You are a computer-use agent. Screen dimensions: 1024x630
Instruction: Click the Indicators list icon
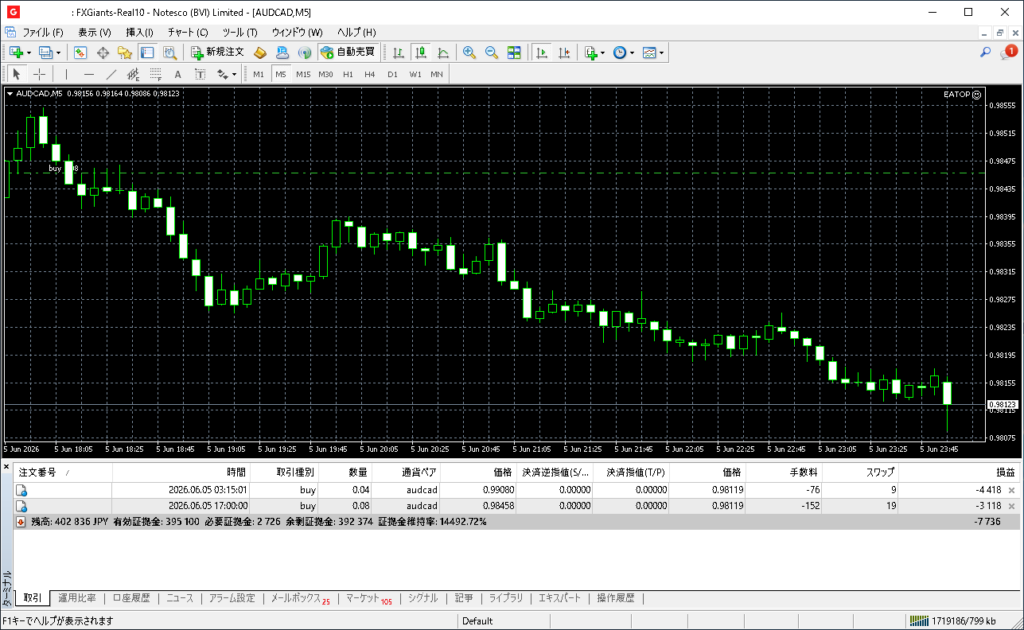click(x=591, y=53)
